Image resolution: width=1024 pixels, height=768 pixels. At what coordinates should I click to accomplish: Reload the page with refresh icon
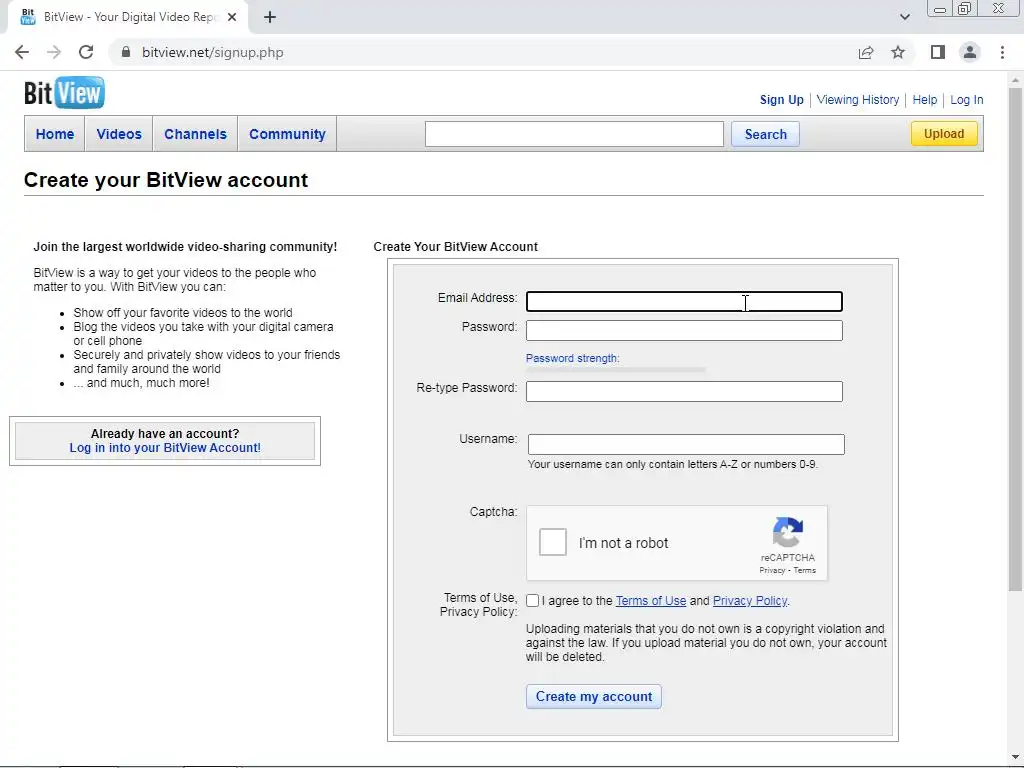(86, 52)
